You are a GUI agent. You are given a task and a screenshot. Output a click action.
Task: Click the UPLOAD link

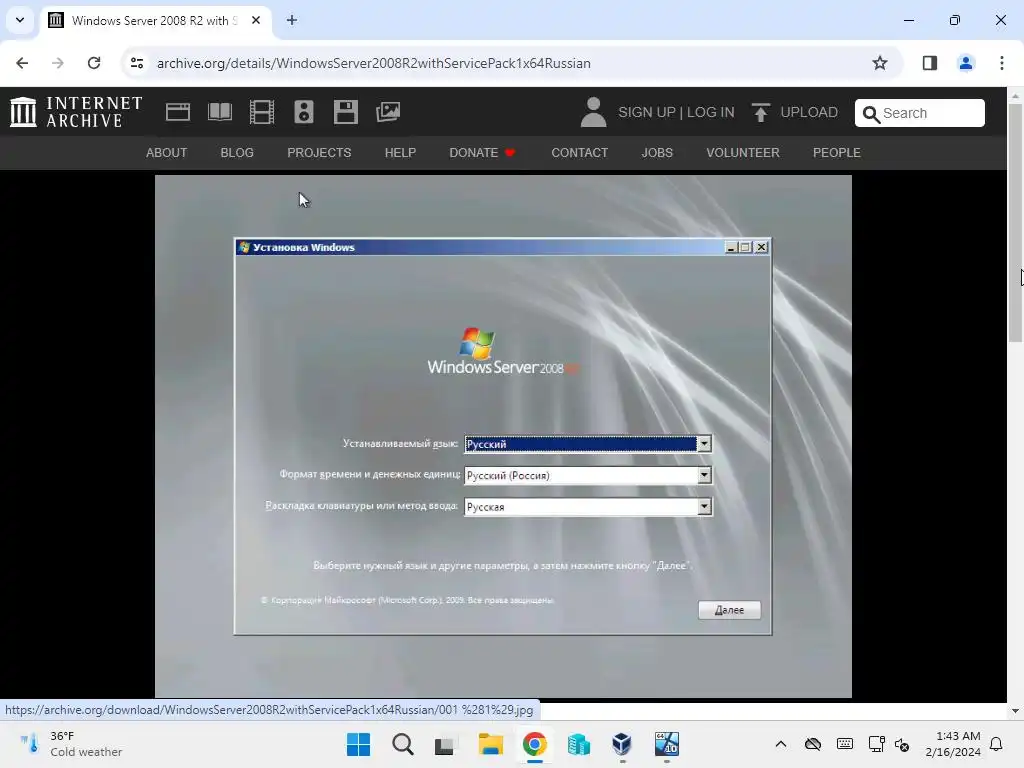tap(809, 112)
